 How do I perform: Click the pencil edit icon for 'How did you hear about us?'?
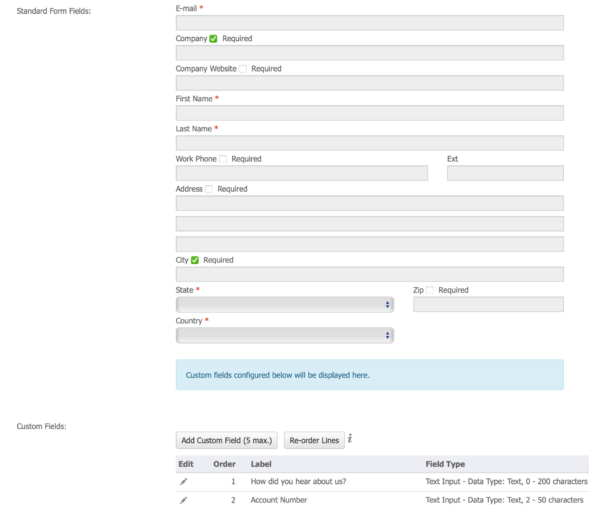(x=184, y=482)
